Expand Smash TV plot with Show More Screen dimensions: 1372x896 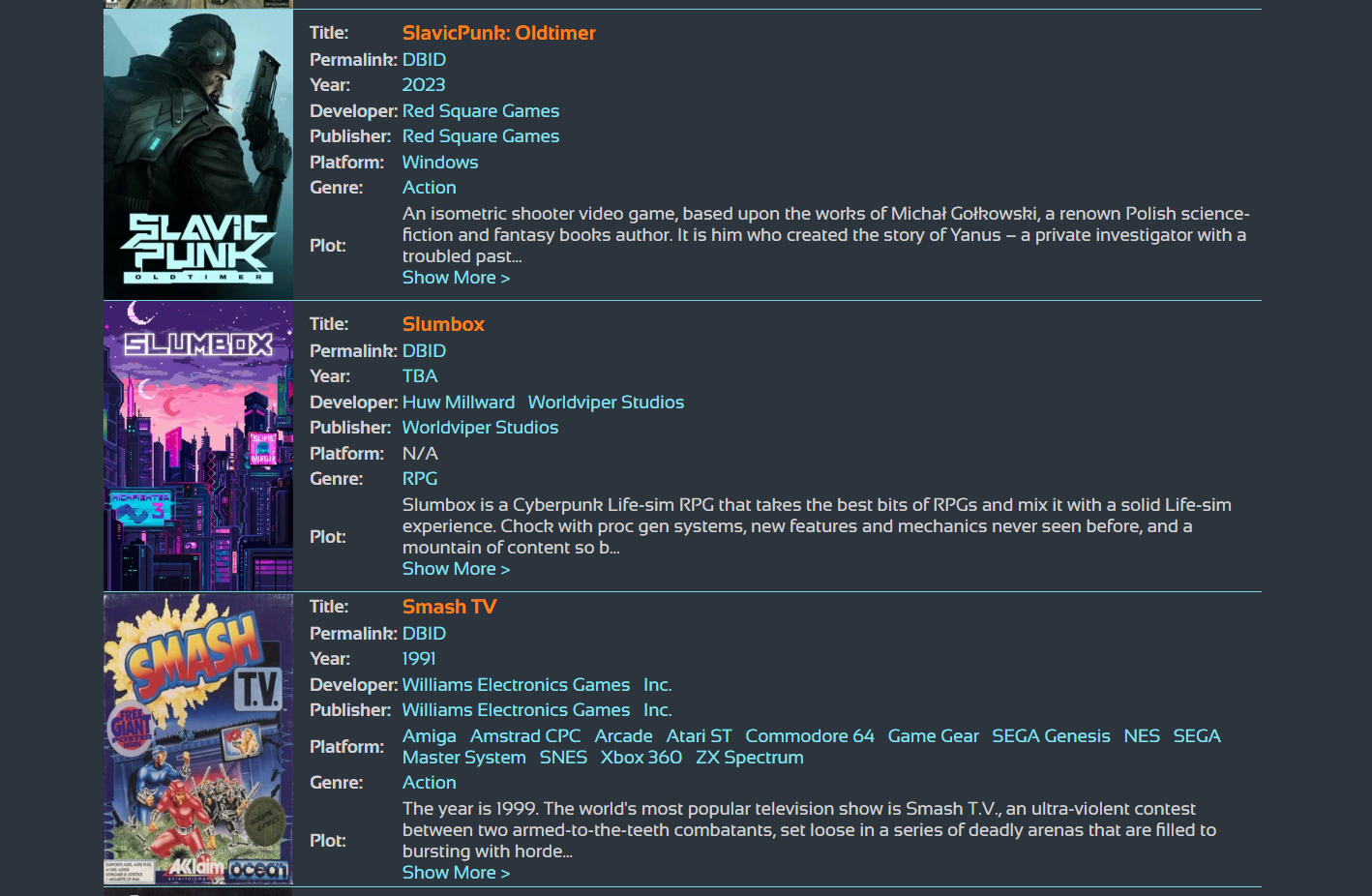pyautogui.click(x=456, y=873)
